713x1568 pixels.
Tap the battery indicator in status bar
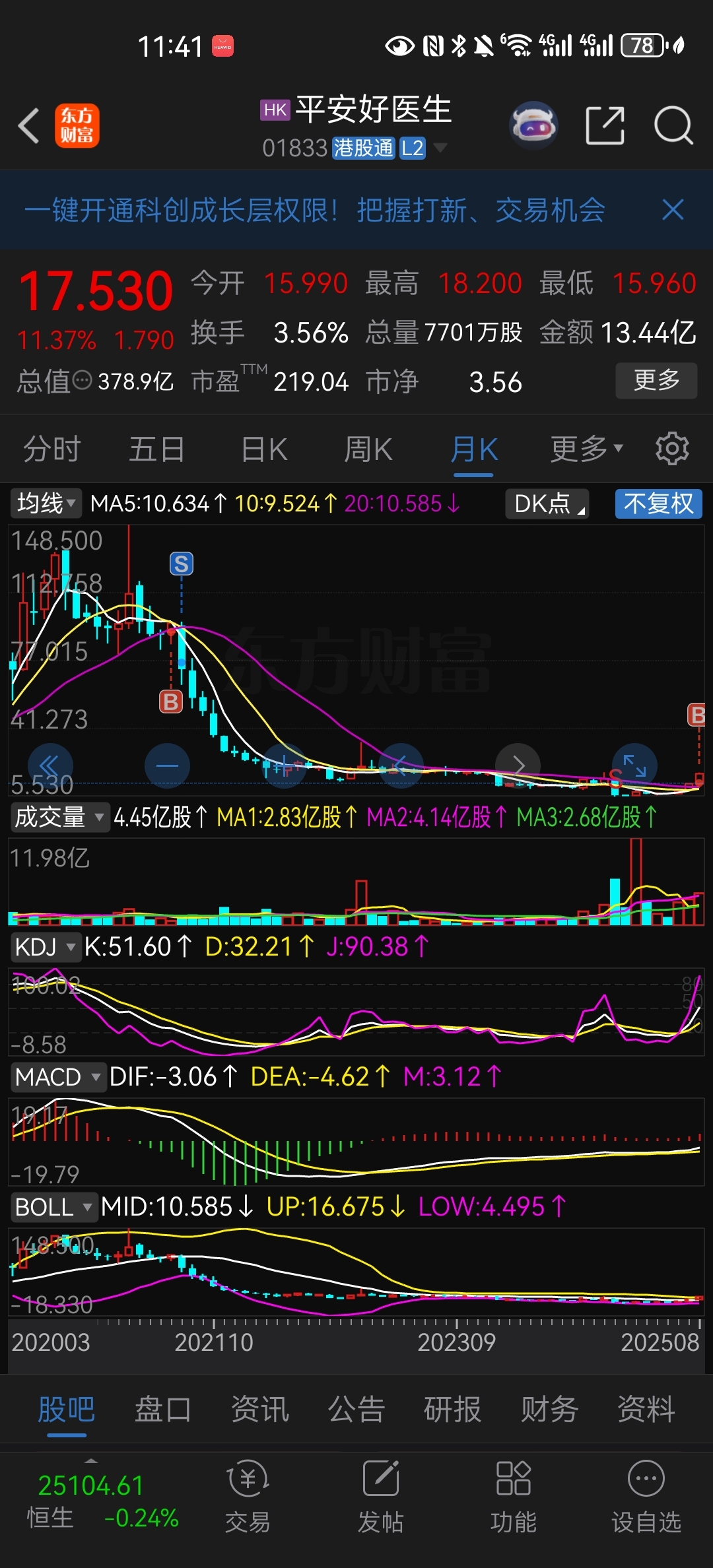tap(644, 46)
